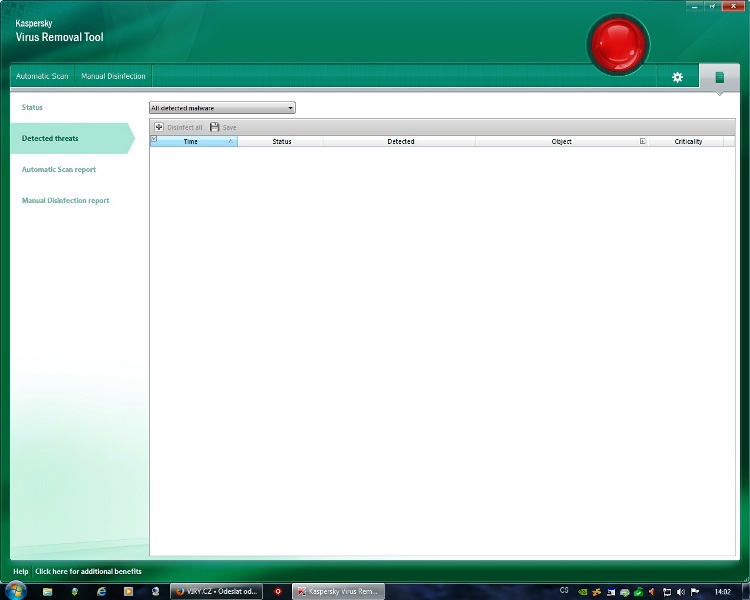The image size is (750, 600).
Task: Click the Opera icon in the taskbar
Action: click(x=278, y=591)
